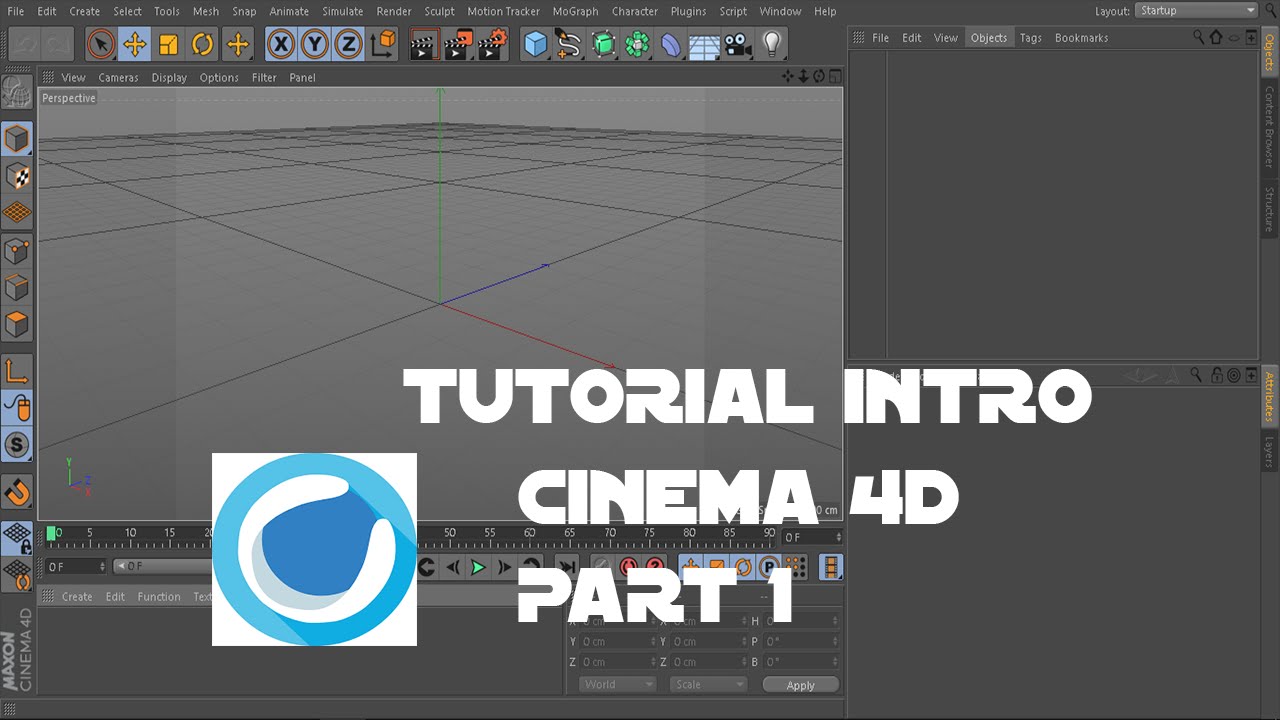The width and height of the screenshot is (1280, 720).
Task: Click the current frame field left of slider
Action: (x=76, y=566)
